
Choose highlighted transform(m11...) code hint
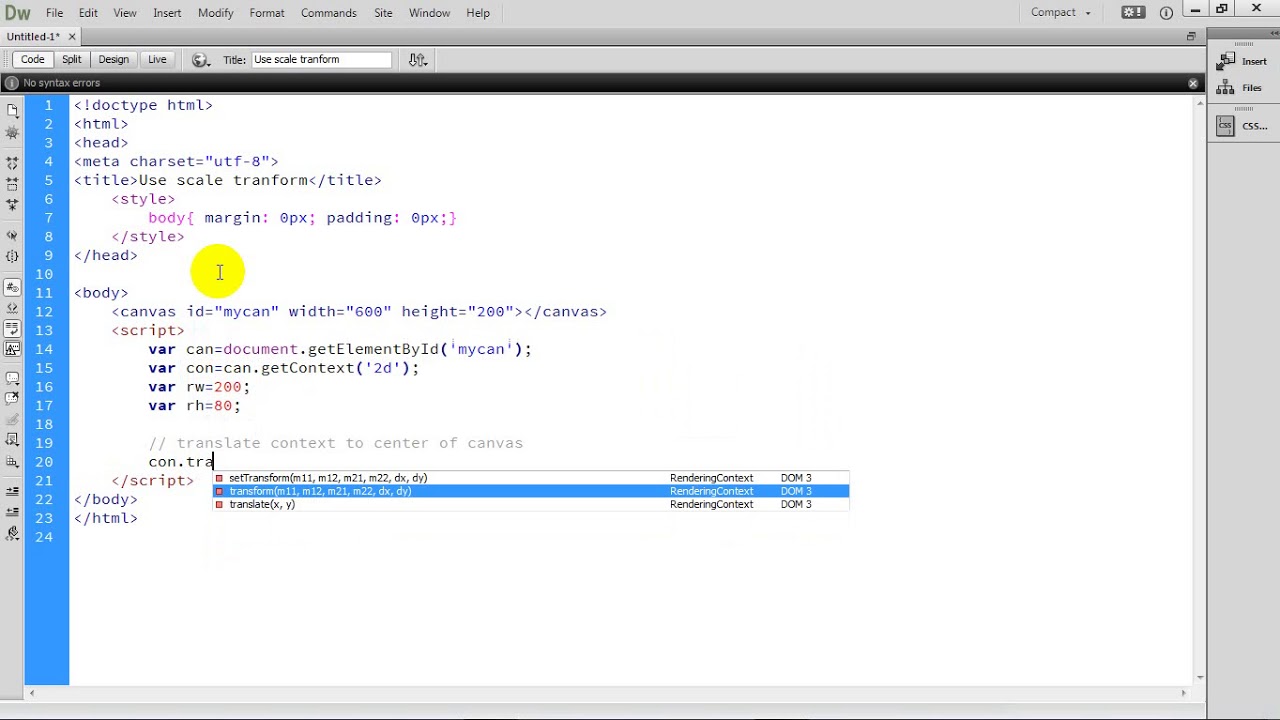click(531, 491)
